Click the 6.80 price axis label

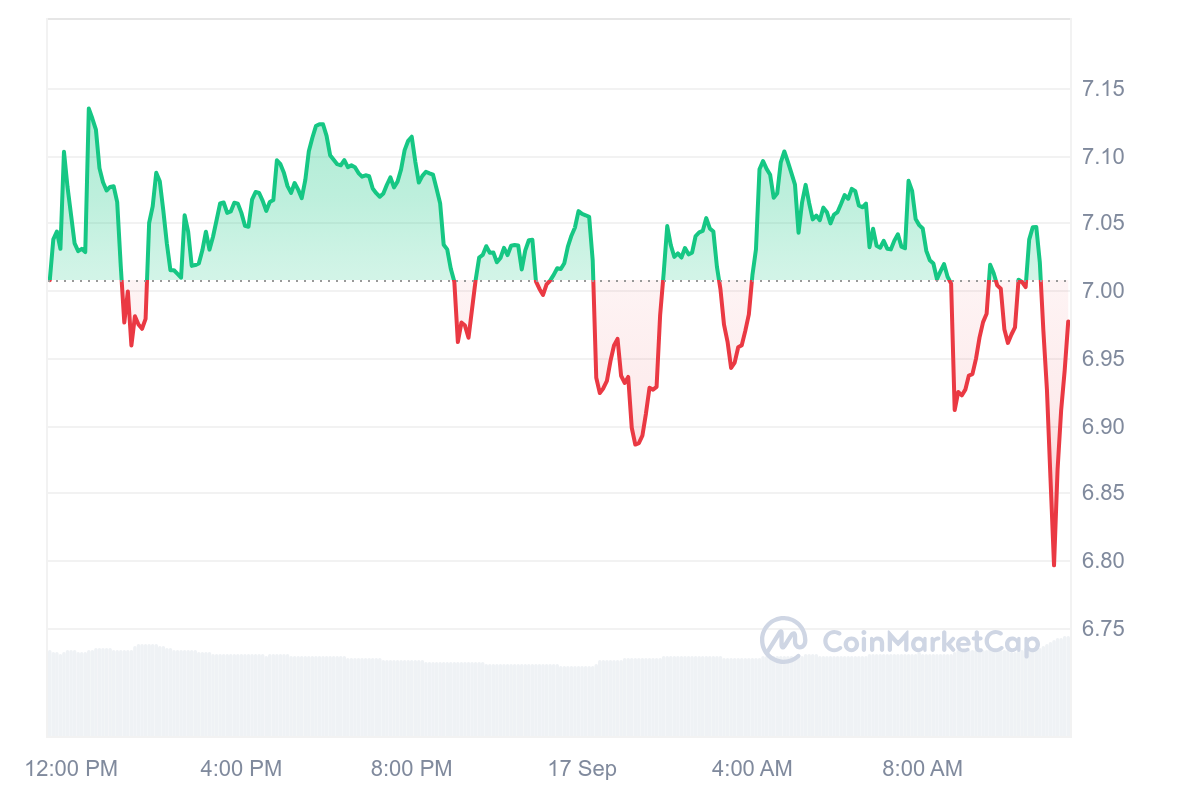(1103, 560)
